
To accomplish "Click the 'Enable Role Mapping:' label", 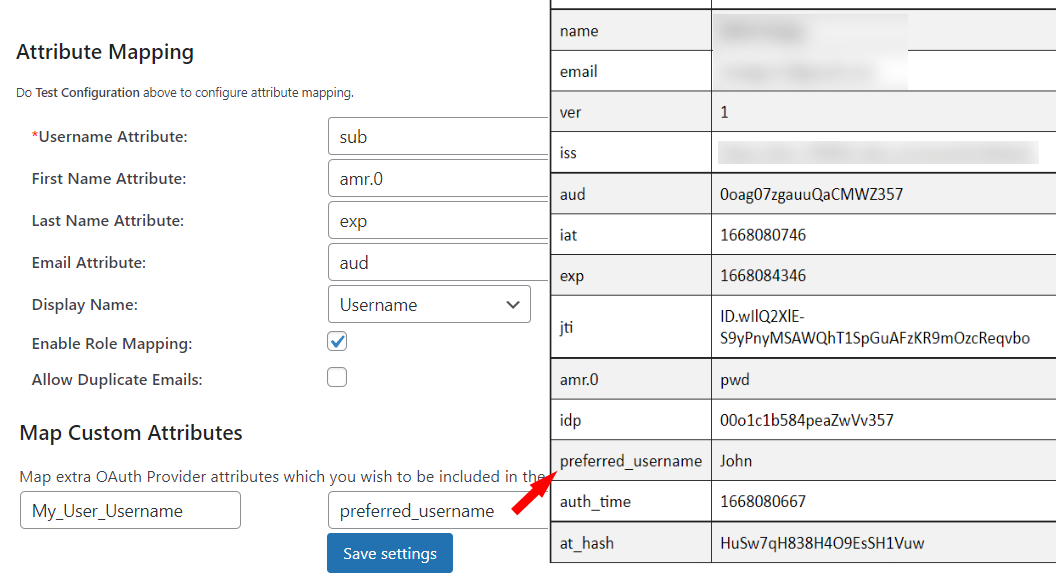I will coord(112,344).
